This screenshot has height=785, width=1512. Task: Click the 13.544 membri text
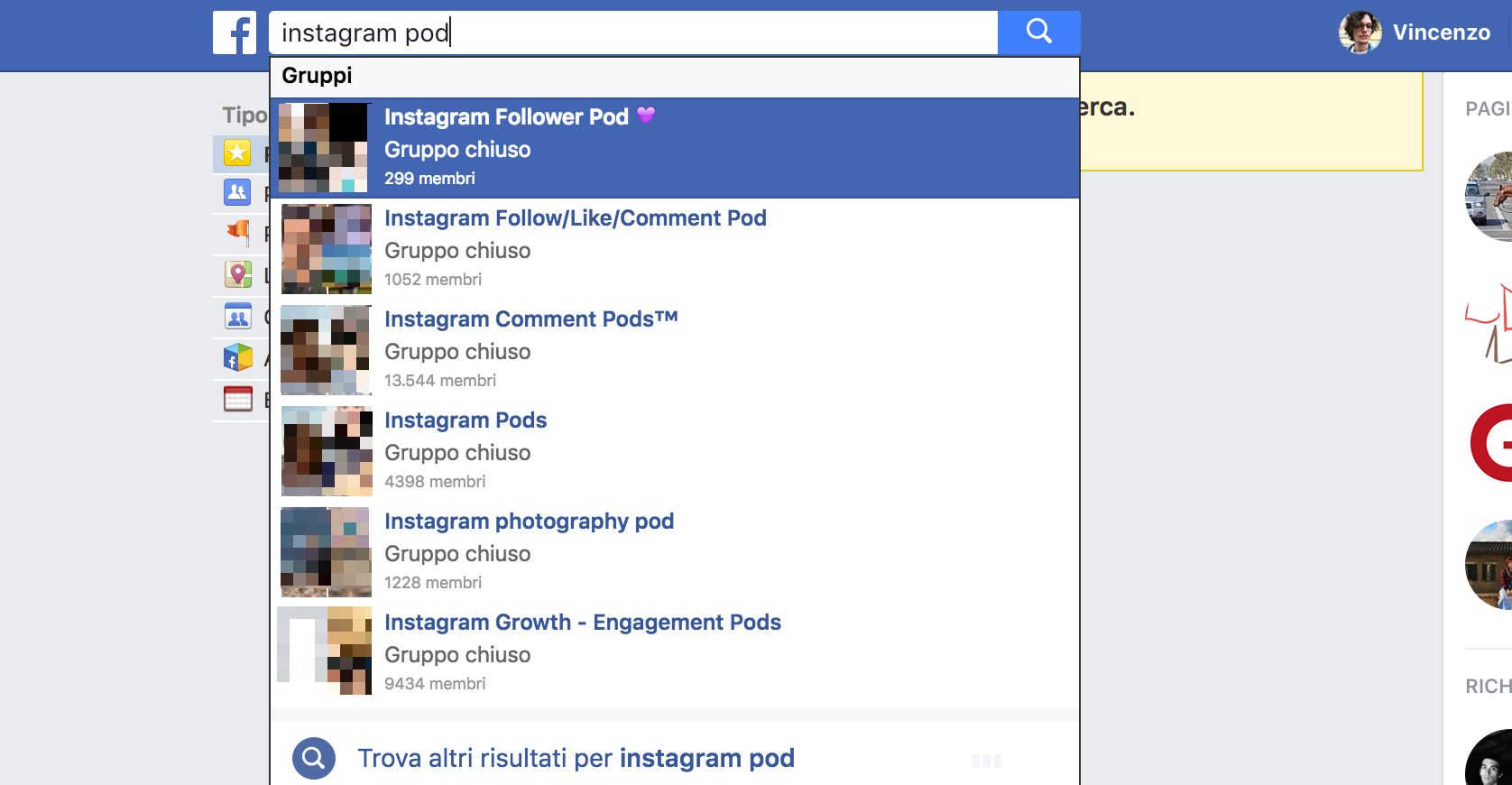(x=440, y=381)
